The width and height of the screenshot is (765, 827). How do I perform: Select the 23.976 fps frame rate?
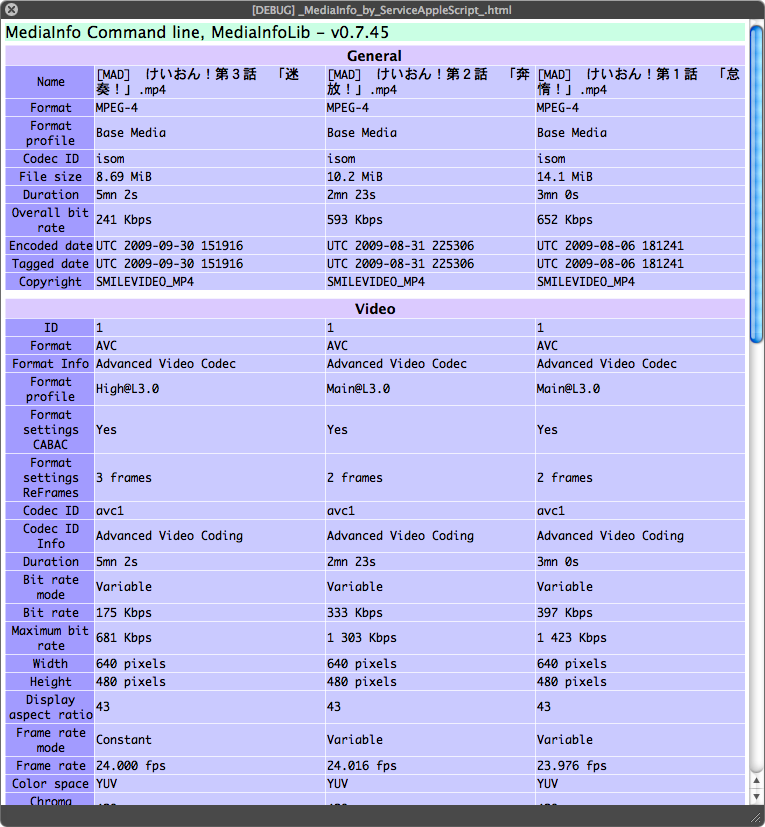click(x=571, y=766)
